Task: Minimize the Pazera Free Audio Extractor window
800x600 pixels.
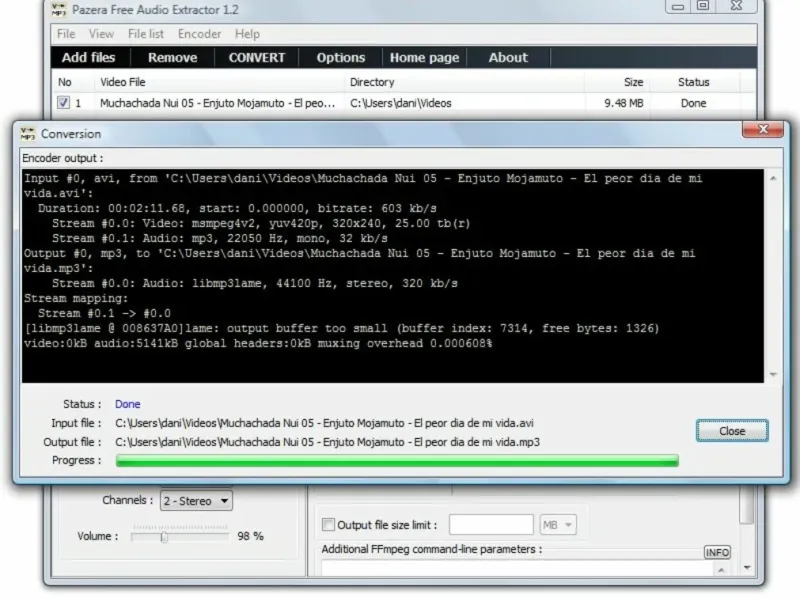Action: click(678, 6)
